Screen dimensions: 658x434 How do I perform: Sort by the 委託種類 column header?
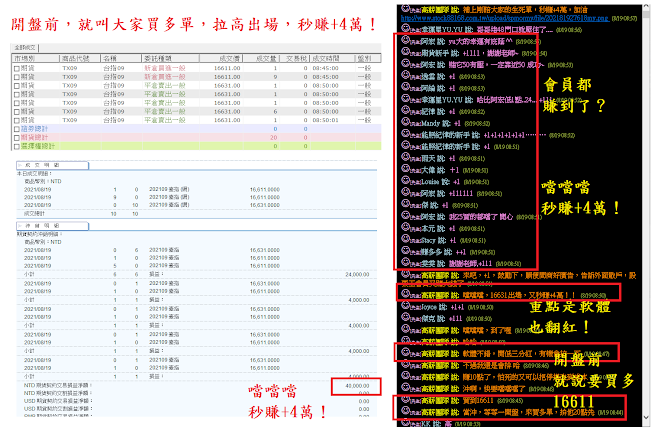click(171, 58)
